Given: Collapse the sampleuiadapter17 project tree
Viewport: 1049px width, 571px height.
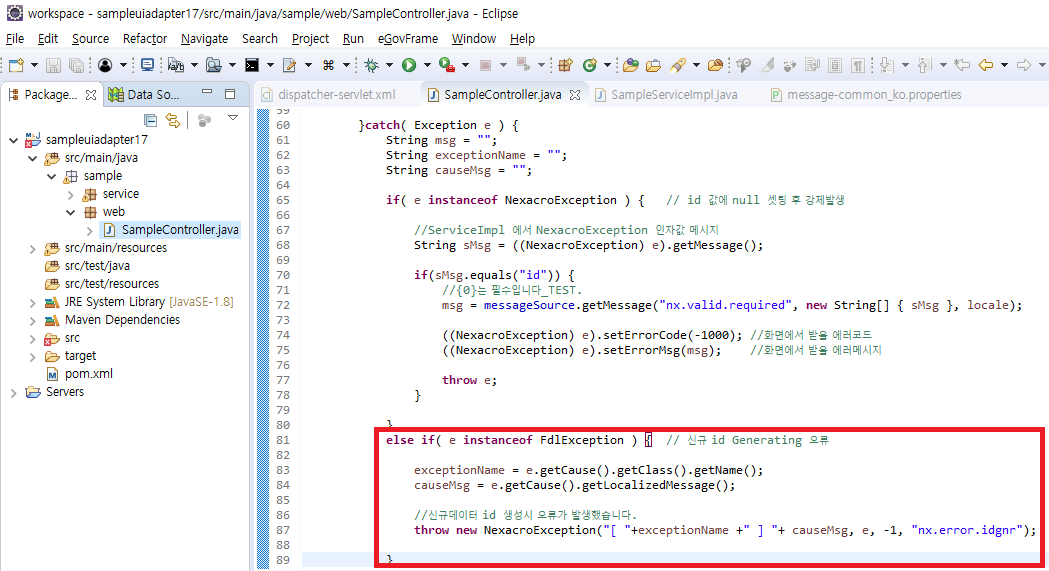Looking at the screenshot, I should click(13, 140).
